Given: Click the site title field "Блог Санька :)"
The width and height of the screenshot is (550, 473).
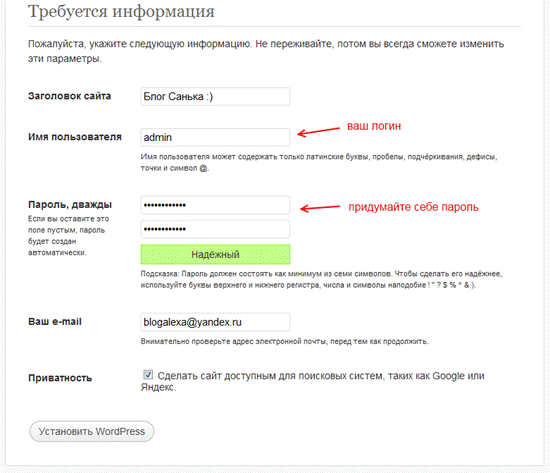Looking at the screenshot, I should coord(215,96).
